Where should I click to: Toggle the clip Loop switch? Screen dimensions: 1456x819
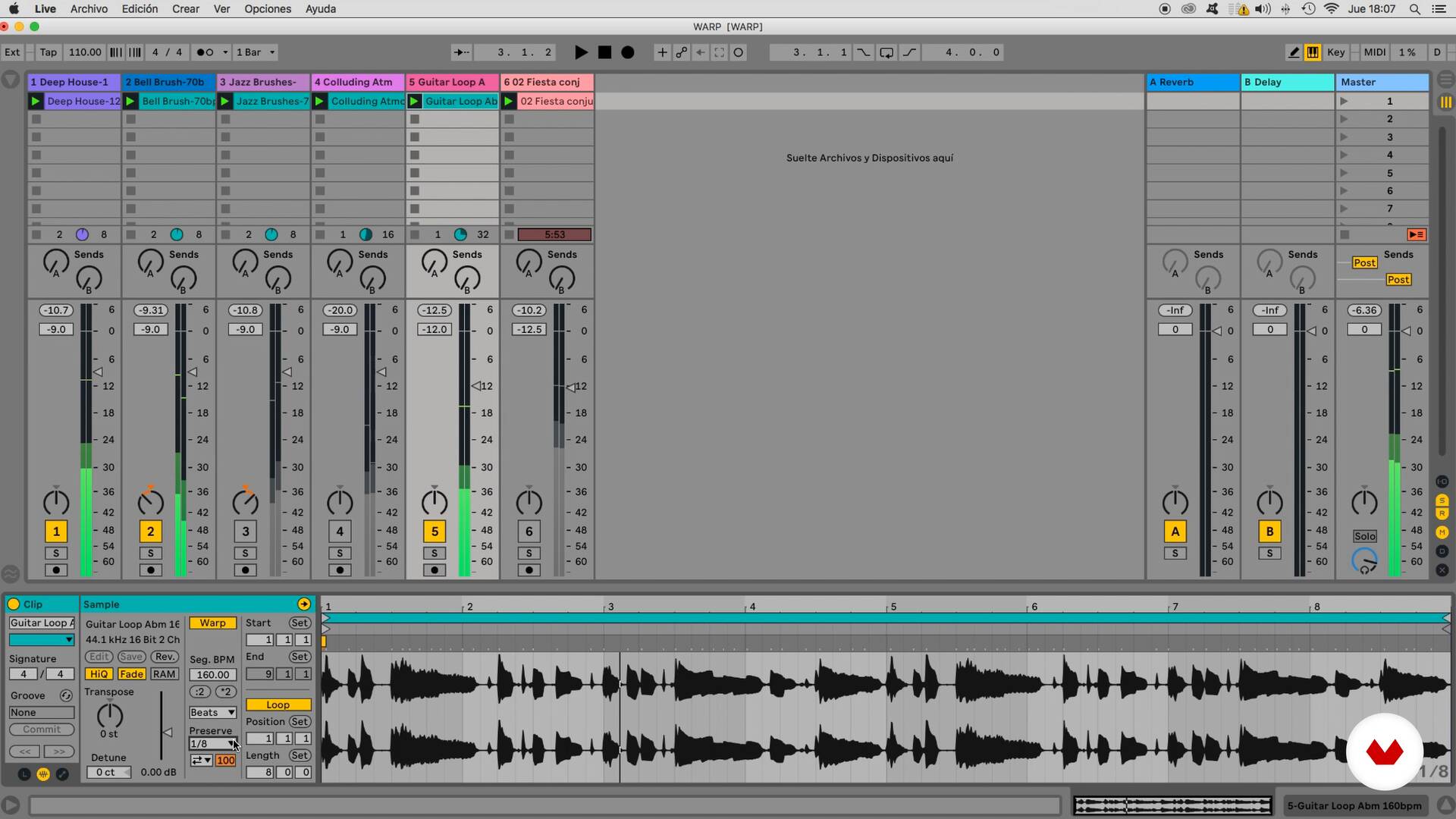(x=278, y=704)
